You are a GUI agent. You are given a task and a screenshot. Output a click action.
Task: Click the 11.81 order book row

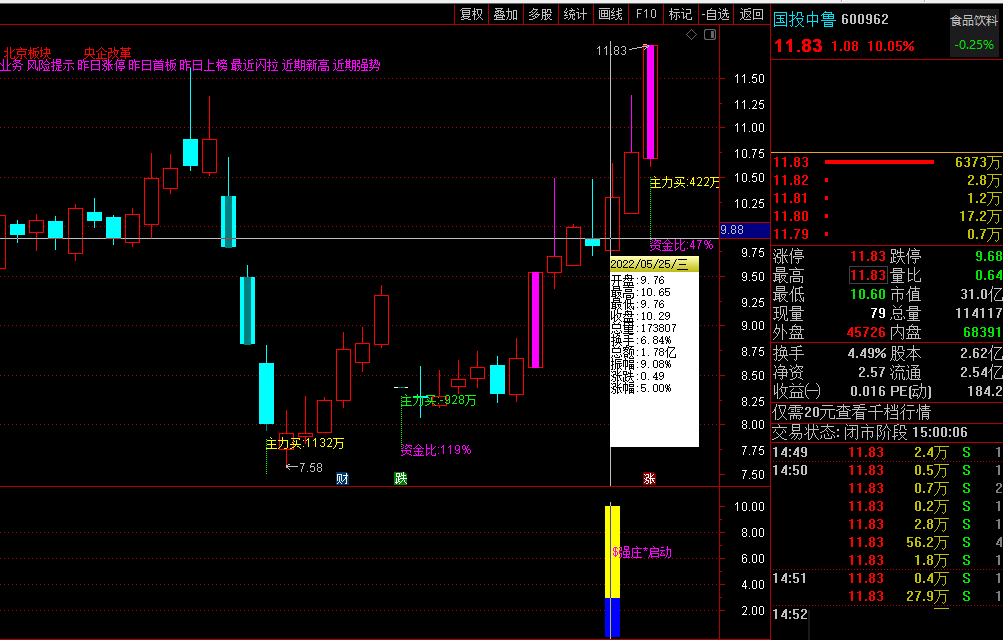[x=887, y=198]
